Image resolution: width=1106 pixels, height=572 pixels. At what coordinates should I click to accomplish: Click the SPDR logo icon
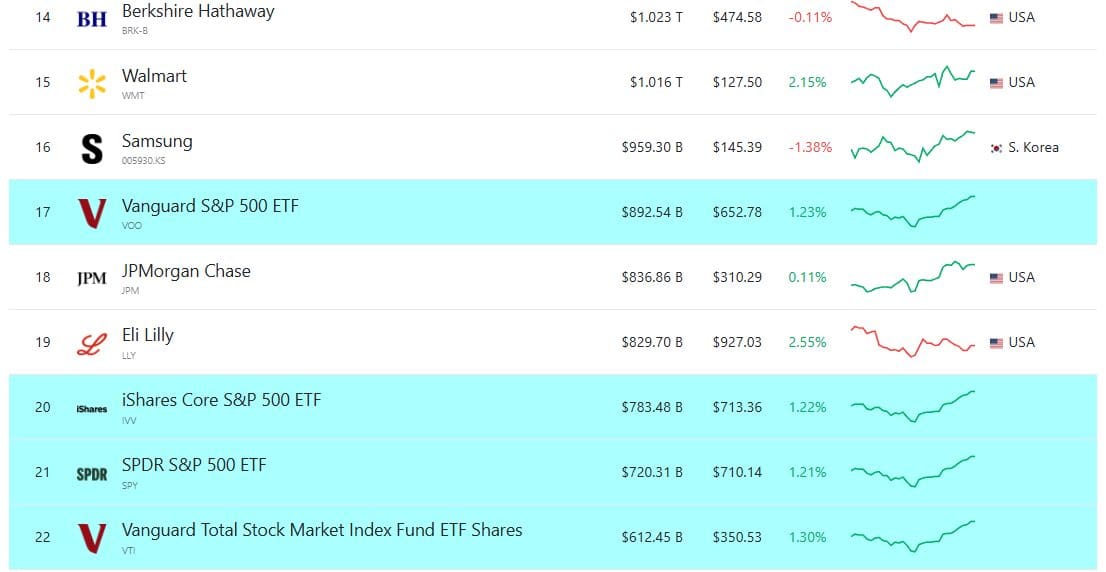92,474
